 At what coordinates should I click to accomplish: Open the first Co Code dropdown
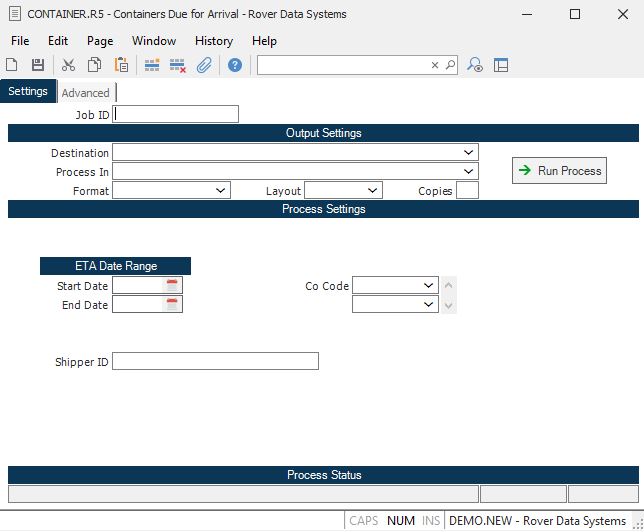pos(429,286)
